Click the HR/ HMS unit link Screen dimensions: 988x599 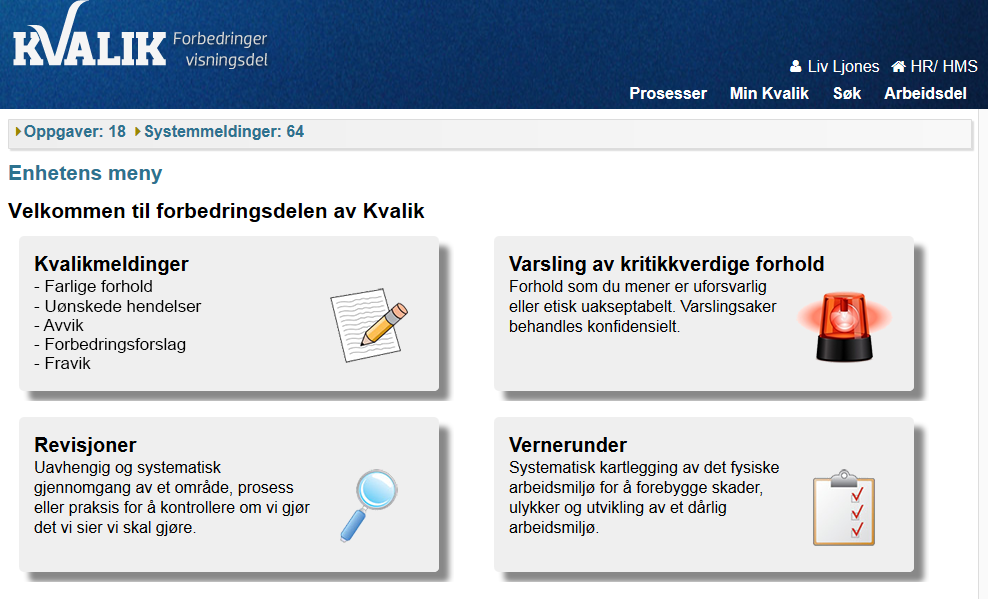(944, 66)
